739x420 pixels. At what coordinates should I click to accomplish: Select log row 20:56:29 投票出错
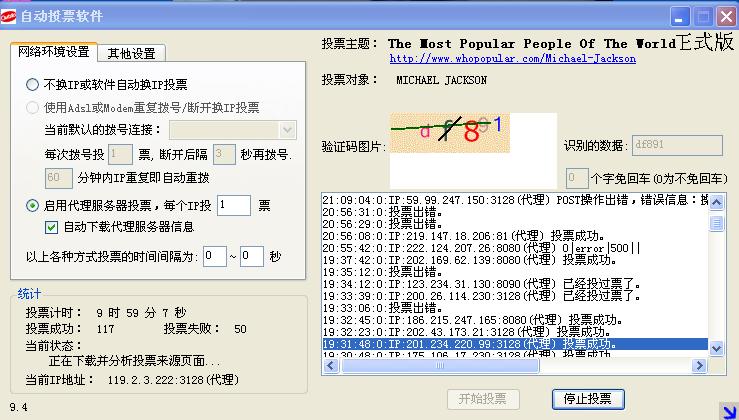pos(515,224)
